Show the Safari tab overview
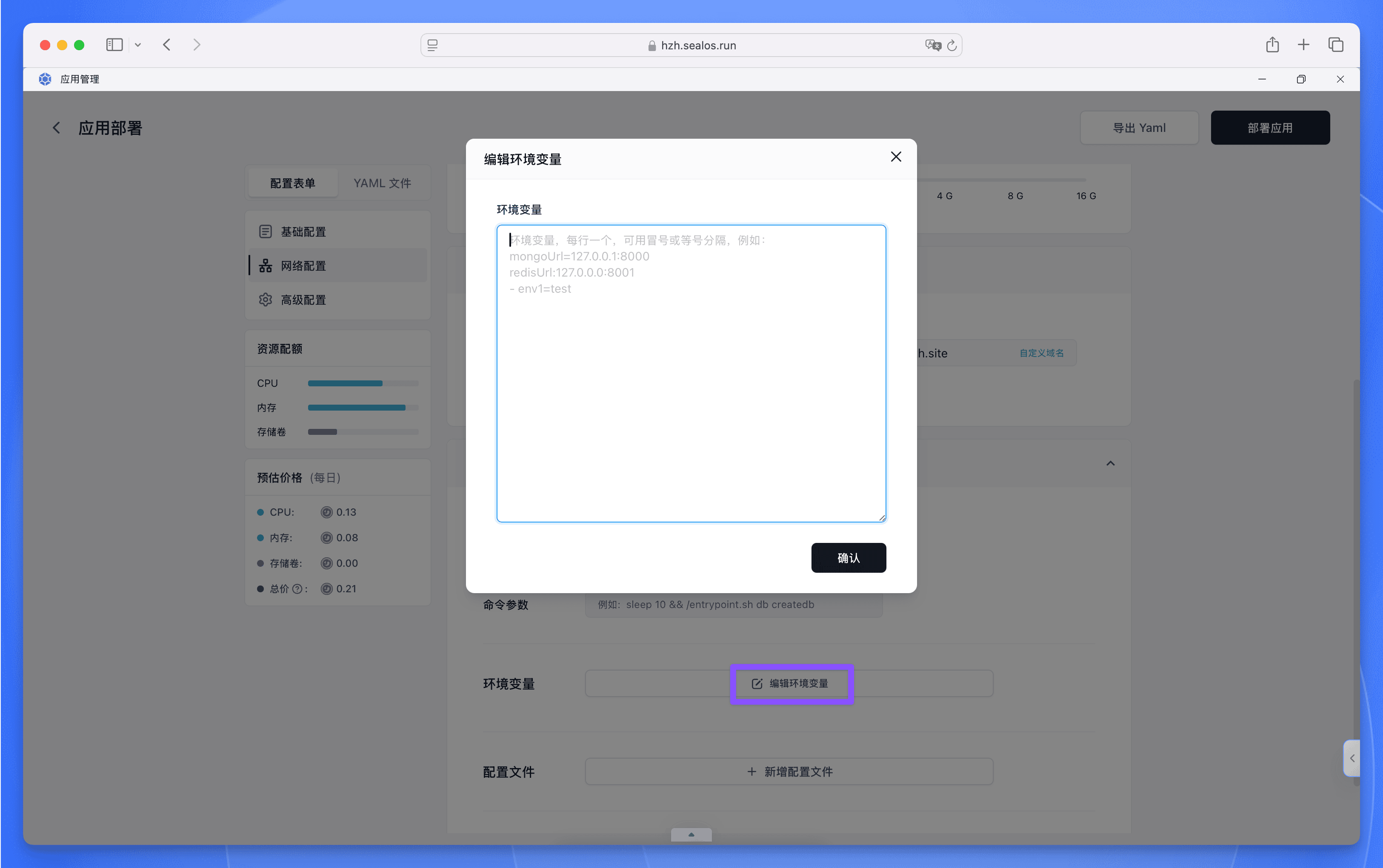1383x868 pixels. [x=1335, y=45]
